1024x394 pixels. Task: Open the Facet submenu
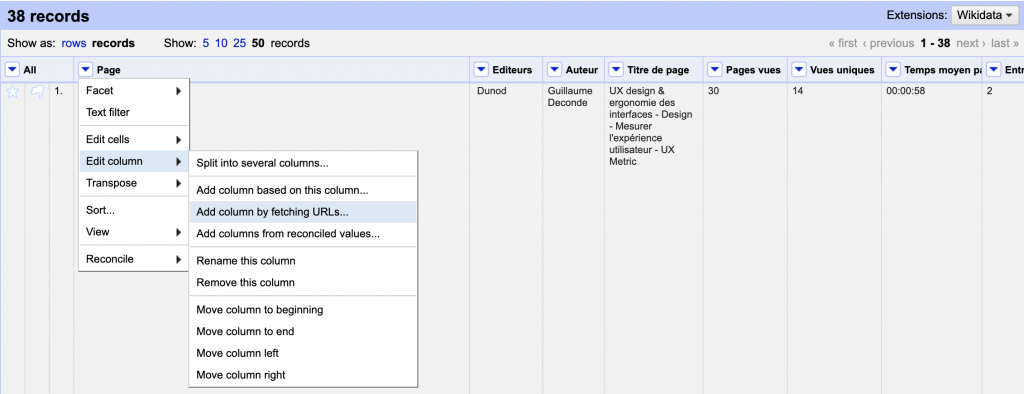134,91
